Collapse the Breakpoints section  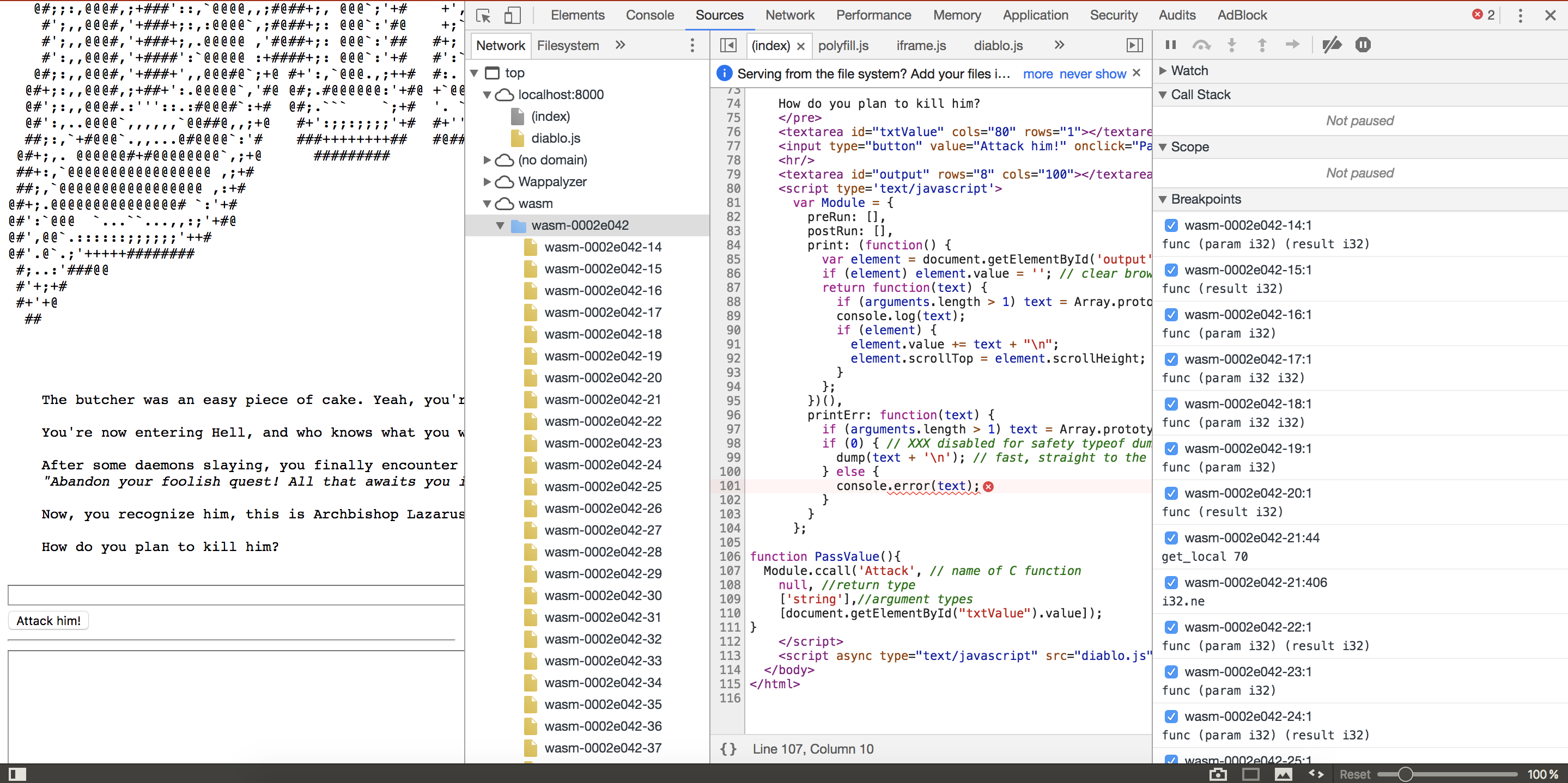(x=1163, y=199)
